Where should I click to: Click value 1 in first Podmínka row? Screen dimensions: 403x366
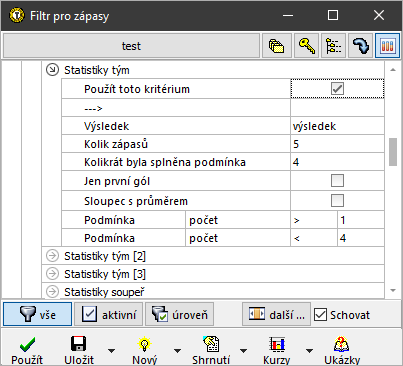point(361,220)
